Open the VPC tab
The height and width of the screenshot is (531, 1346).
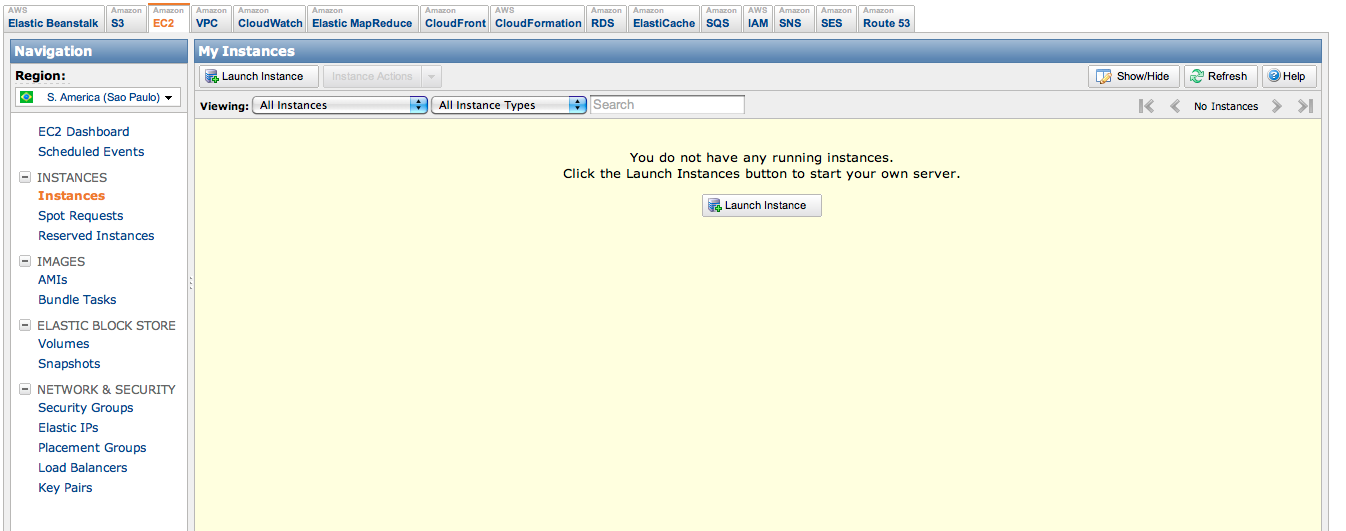coord(211,18)
